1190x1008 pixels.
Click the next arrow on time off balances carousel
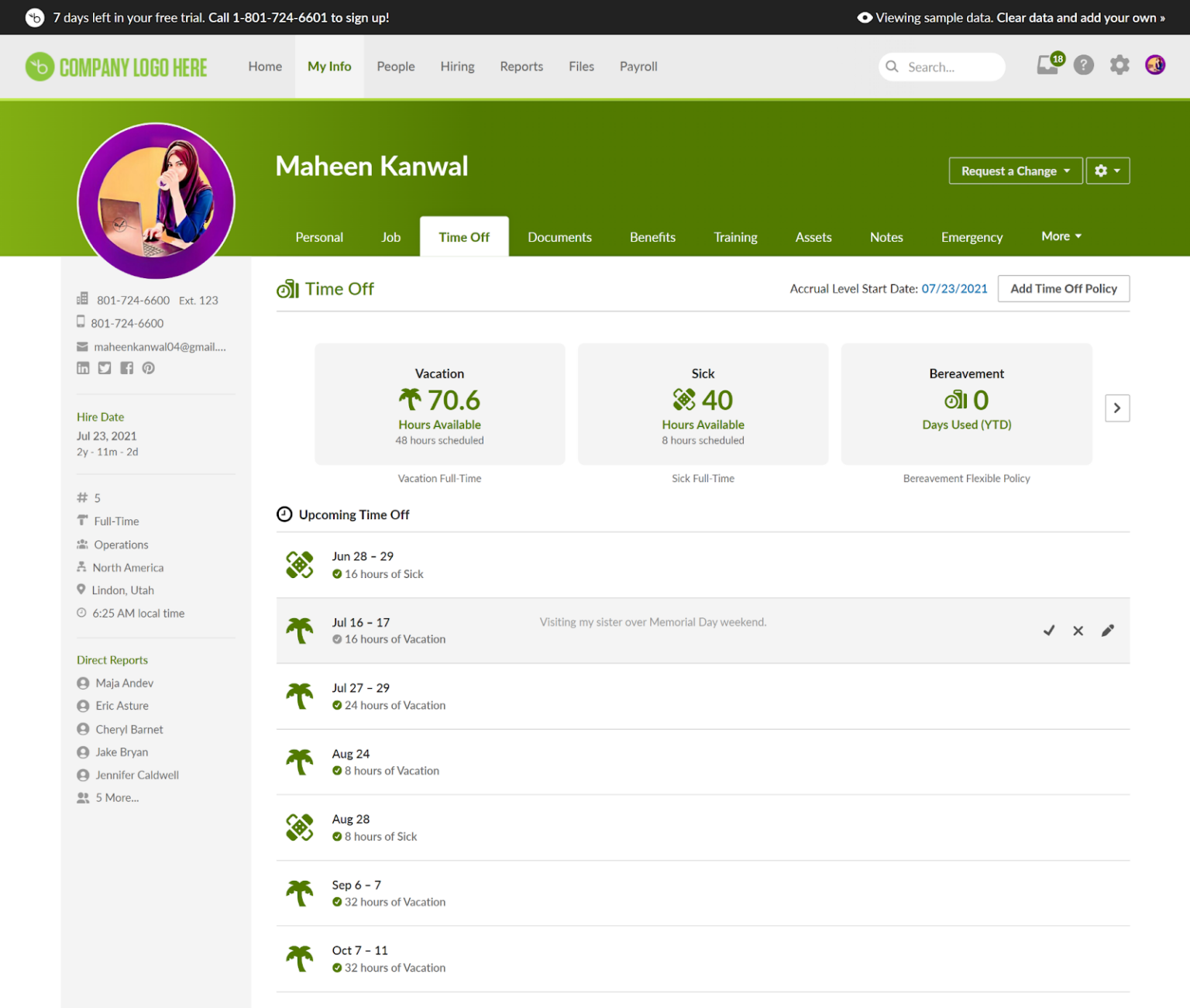(1116, 408)
